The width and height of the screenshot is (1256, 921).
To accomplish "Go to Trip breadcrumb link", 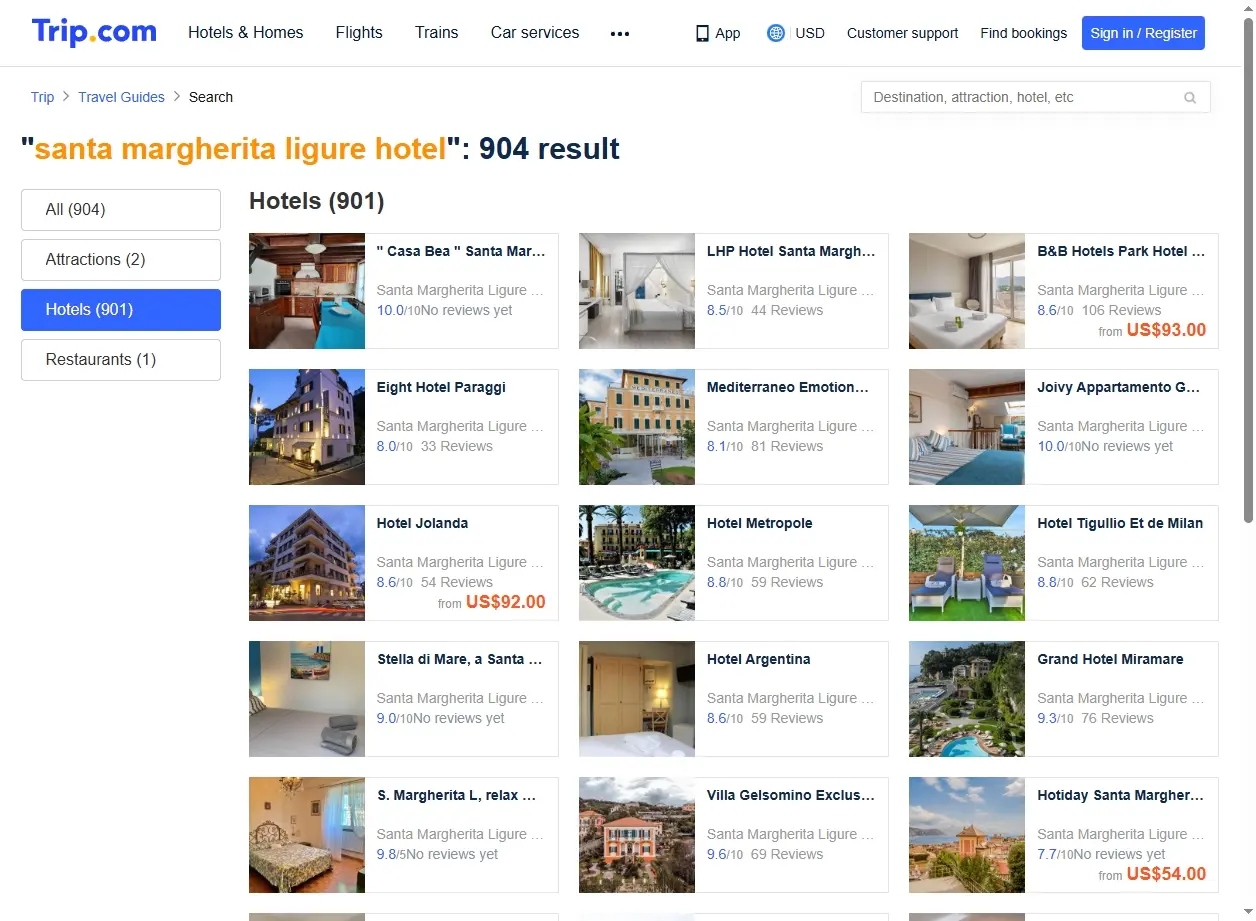I will point(42,97).
